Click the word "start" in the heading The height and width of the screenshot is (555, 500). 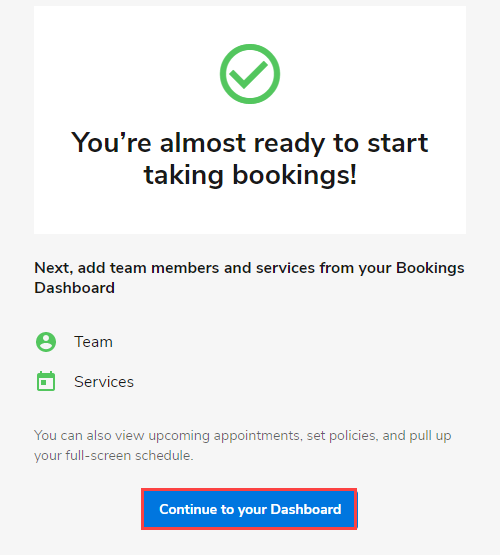(x=398, y=143)
